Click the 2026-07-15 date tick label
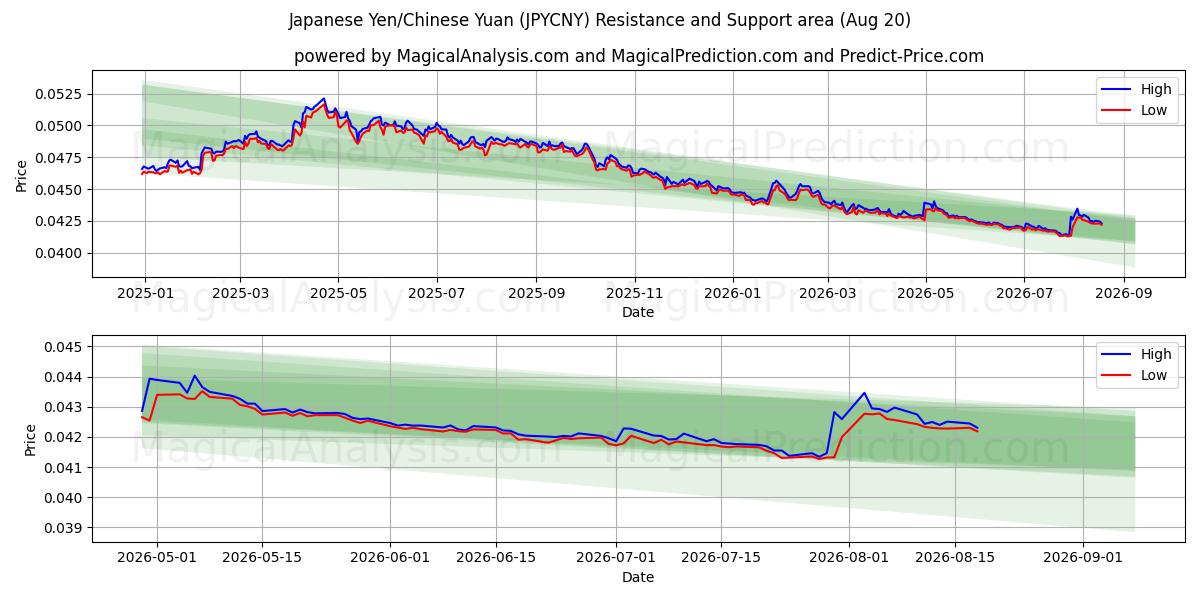The height and width of the screenshot is (600, 1200). [x=721, y=557]
